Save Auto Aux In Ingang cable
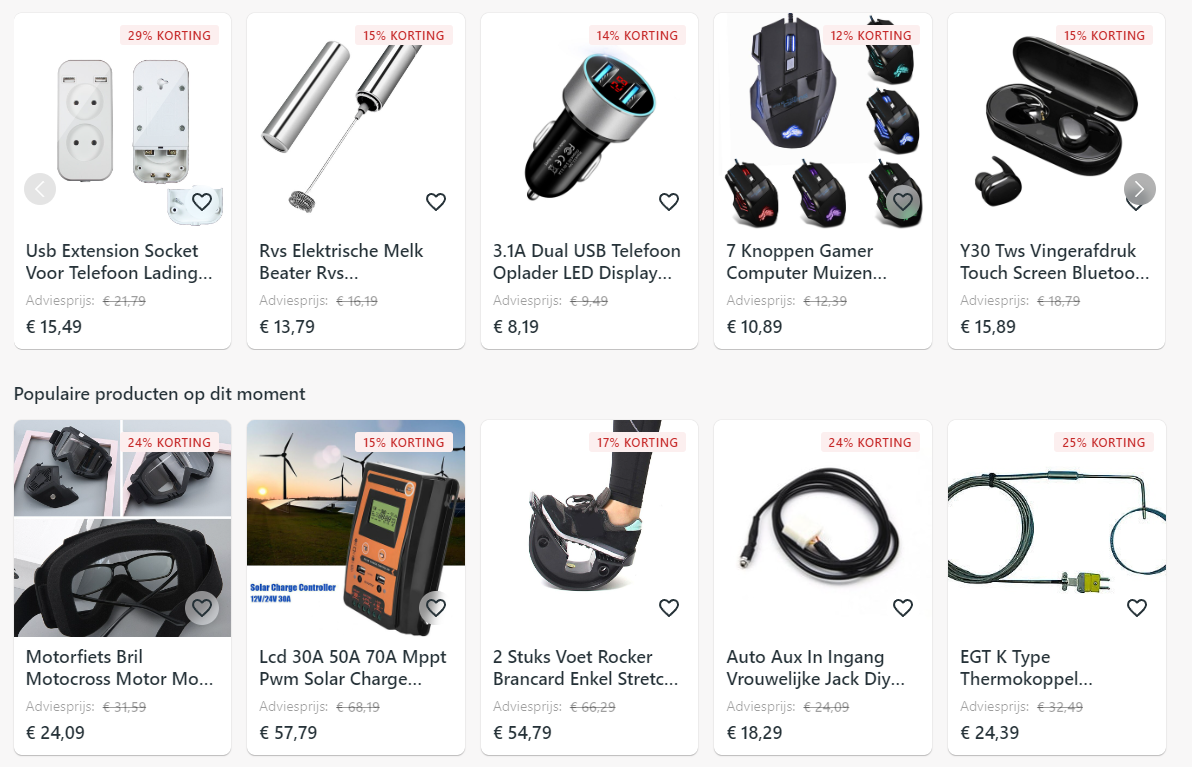The width and height of the screenshot is (1192, 767). (902, 607)
